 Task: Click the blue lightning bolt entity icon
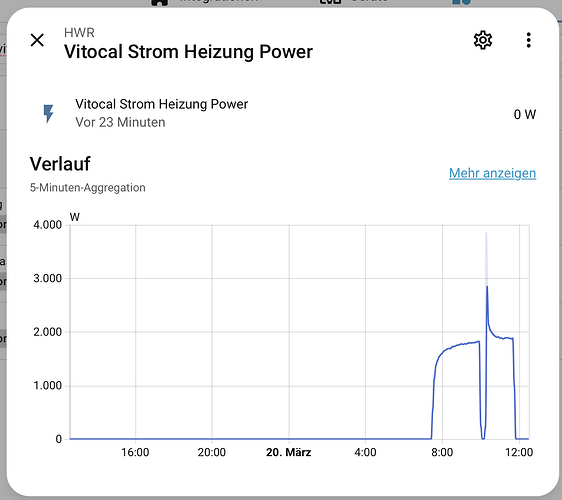(x=48, y=113)
